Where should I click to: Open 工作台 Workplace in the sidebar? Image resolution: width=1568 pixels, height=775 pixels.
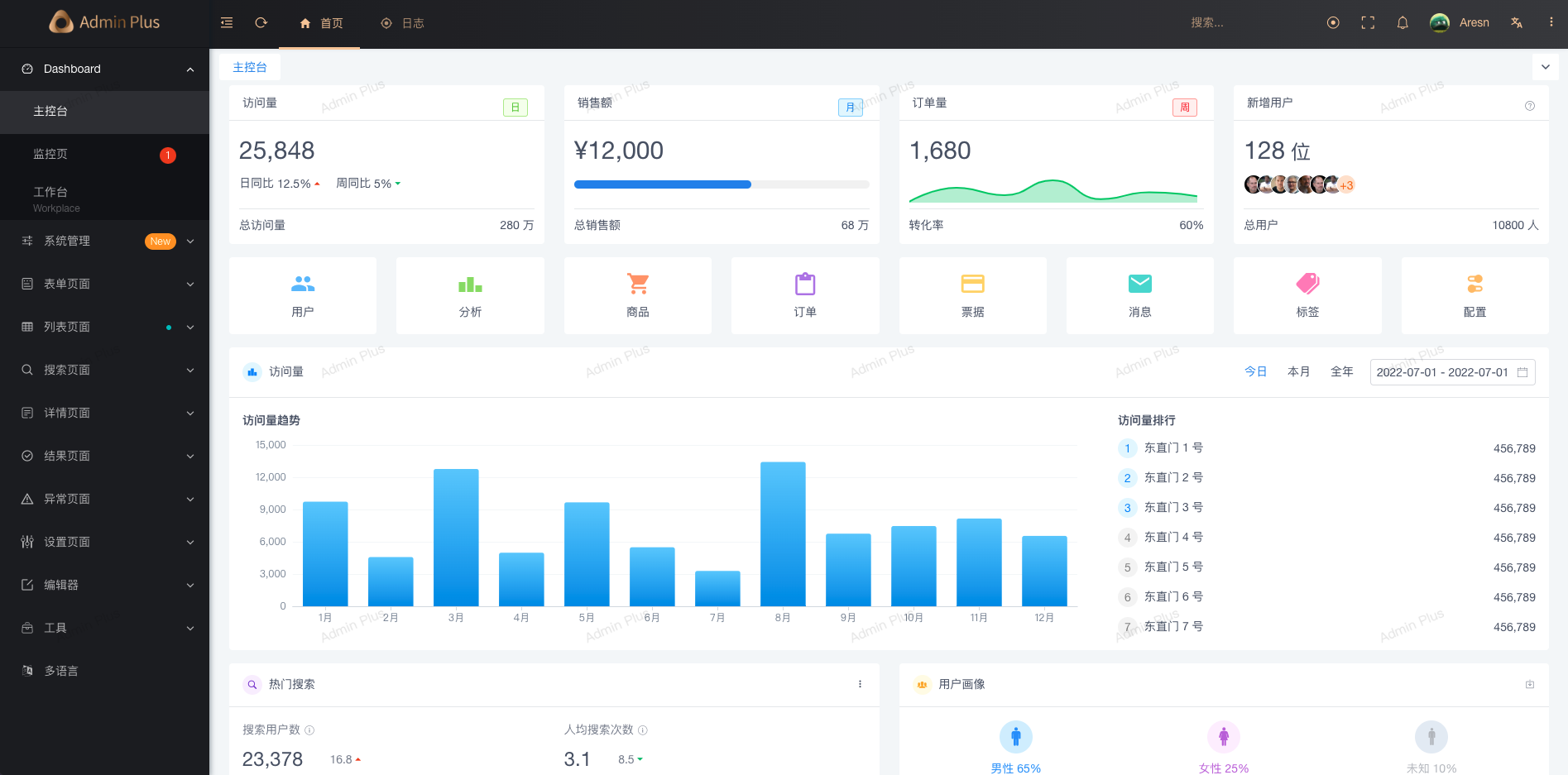[x=104, y=199]
